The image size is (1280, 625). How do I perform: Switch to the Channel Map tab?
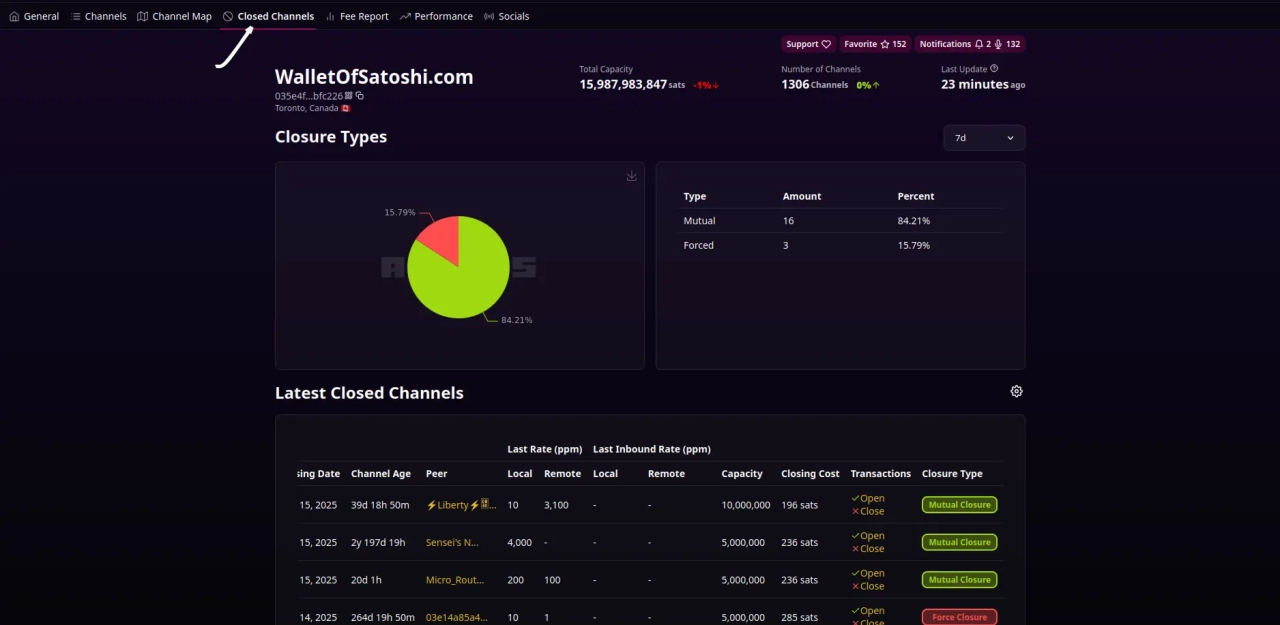tap(174, 16)
